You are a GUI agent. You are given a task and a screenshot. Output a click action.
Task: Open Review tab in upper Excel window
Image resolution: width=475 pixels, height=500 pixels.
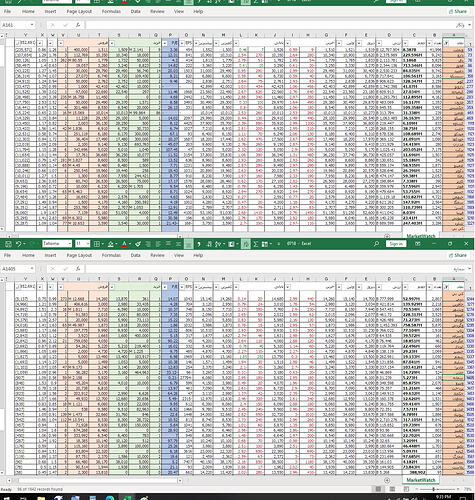tap(157, 11)
